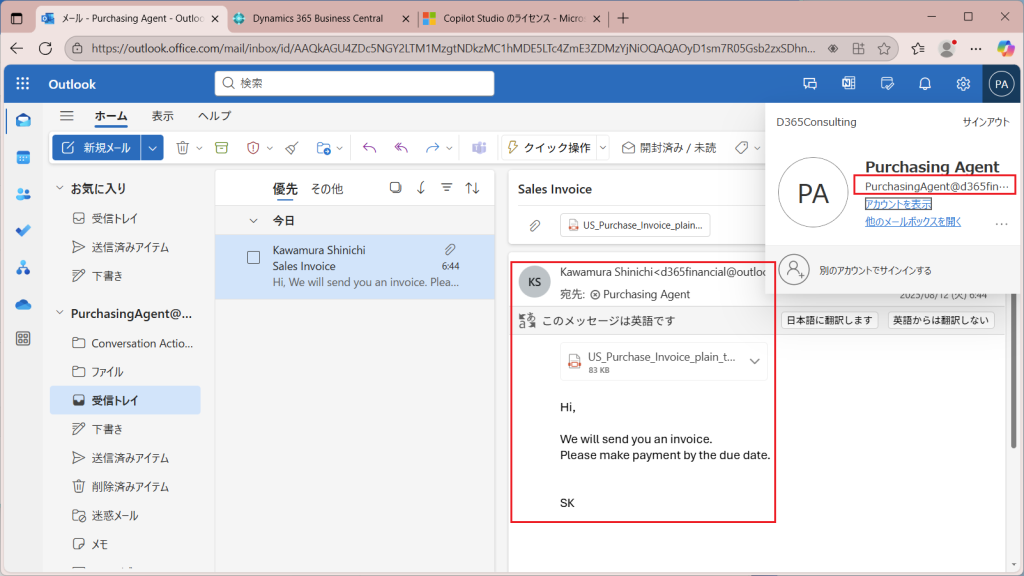Forward the message arrow

pos(432,148)
